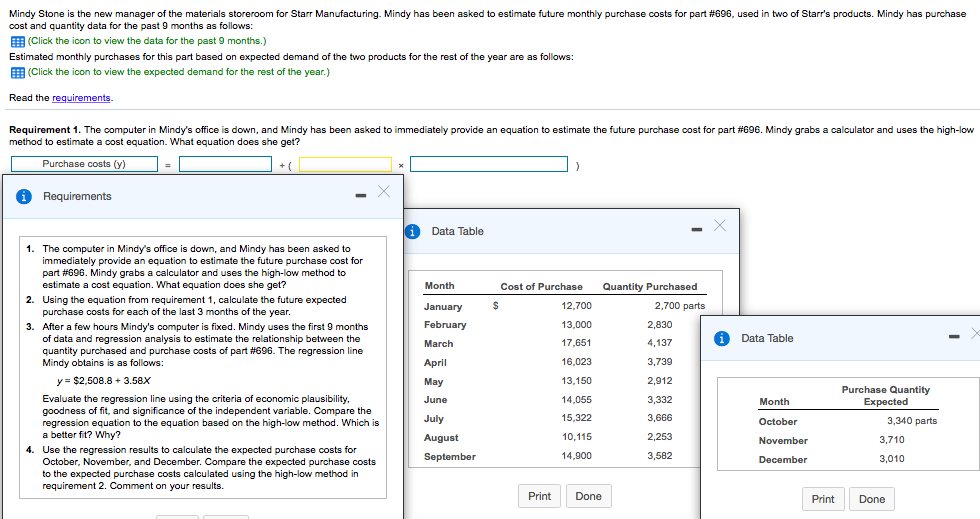Click March quantity 4,137

tap(660, 343)
